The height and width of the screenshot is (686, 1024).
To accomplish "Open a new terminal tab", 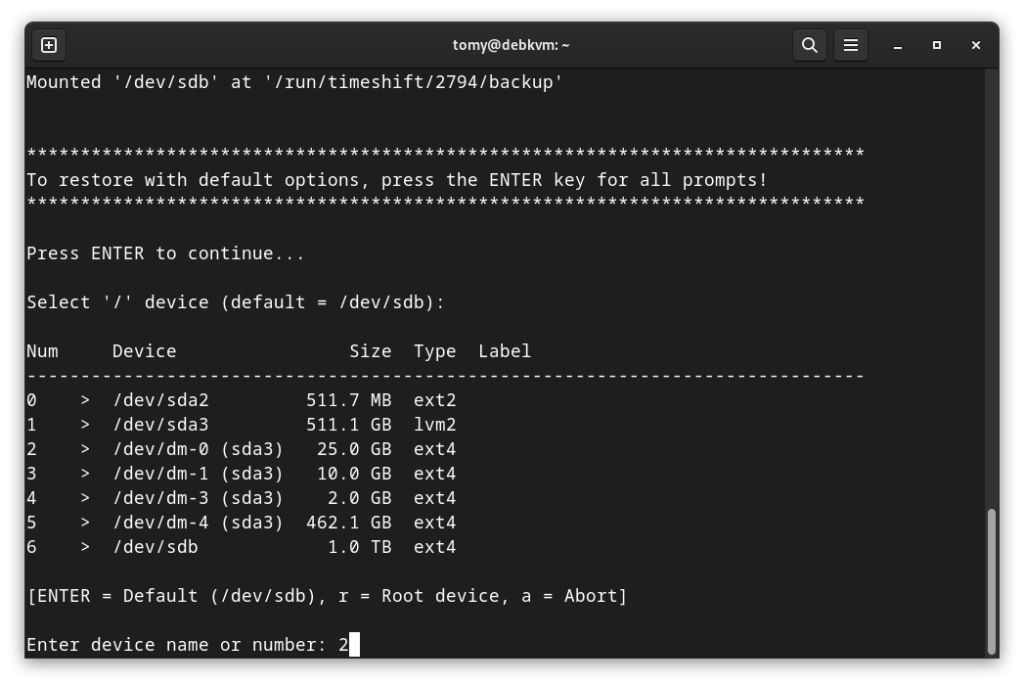I will [49, 45].
